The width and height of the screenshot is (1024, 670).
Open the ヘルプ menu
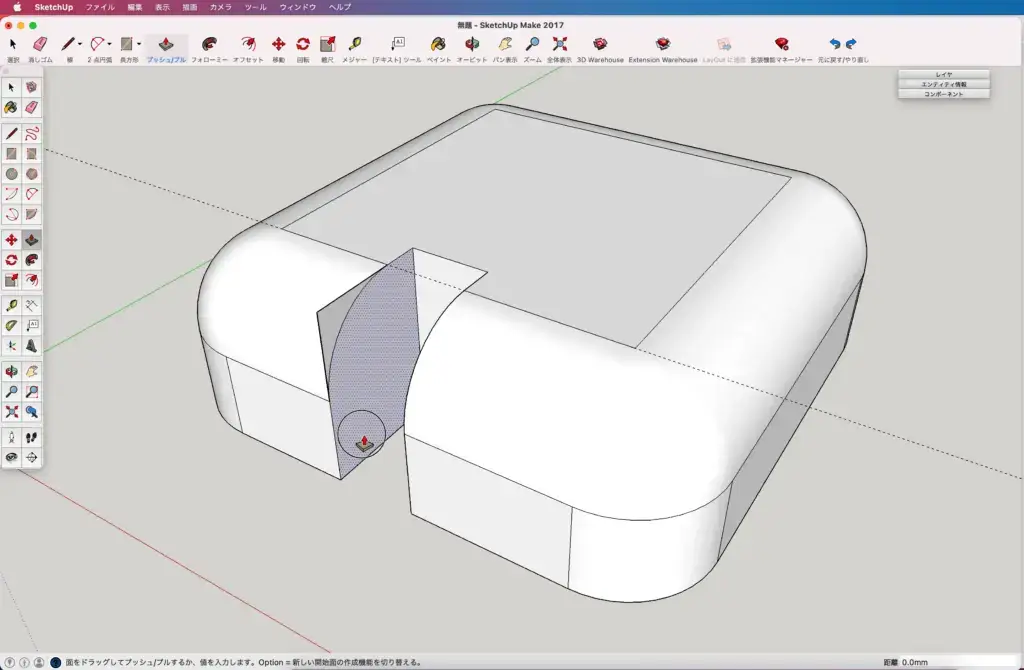(x=340, y=7)
